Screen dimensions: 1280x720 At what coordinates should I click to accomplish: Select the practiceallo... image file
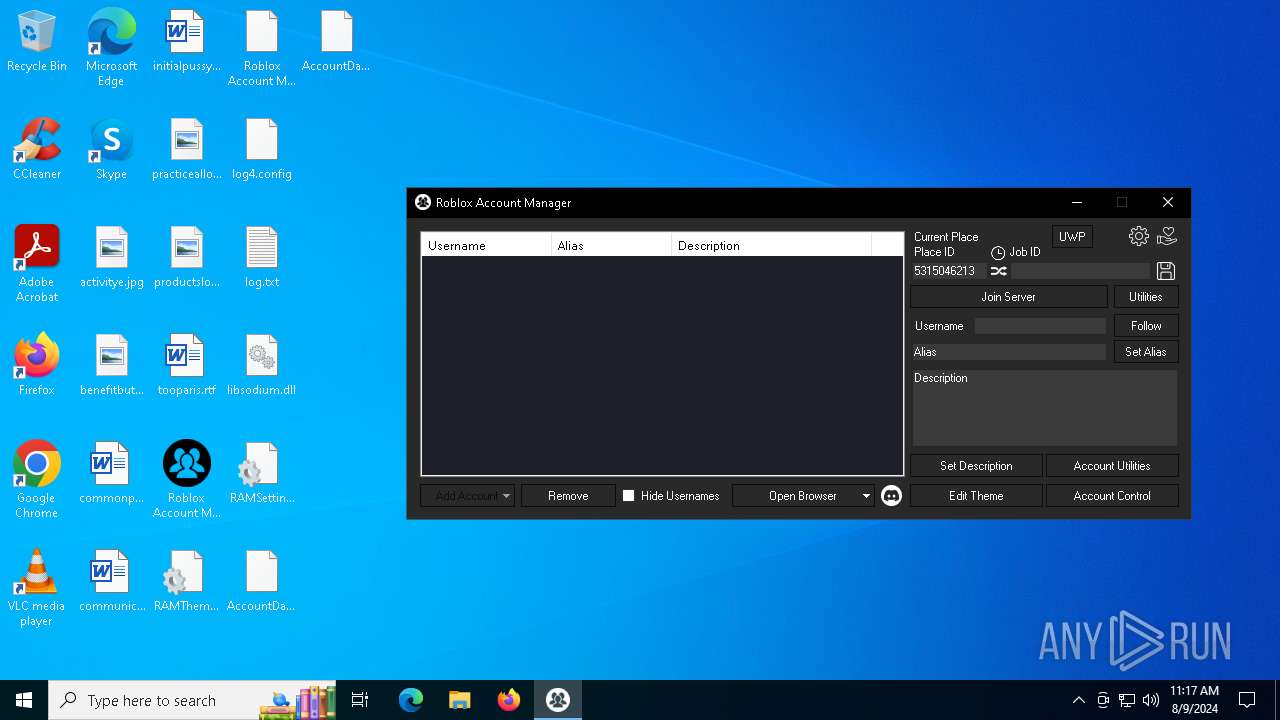186,149
